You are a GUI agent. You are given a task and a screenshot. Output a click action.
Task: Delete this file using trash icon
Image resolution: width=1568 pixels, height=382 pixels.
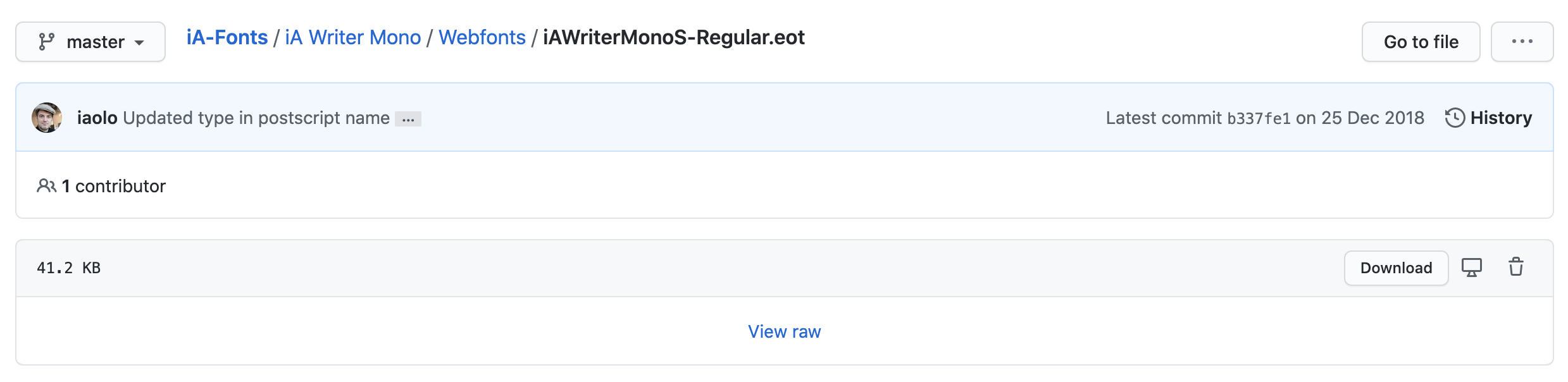(1516, 267)
